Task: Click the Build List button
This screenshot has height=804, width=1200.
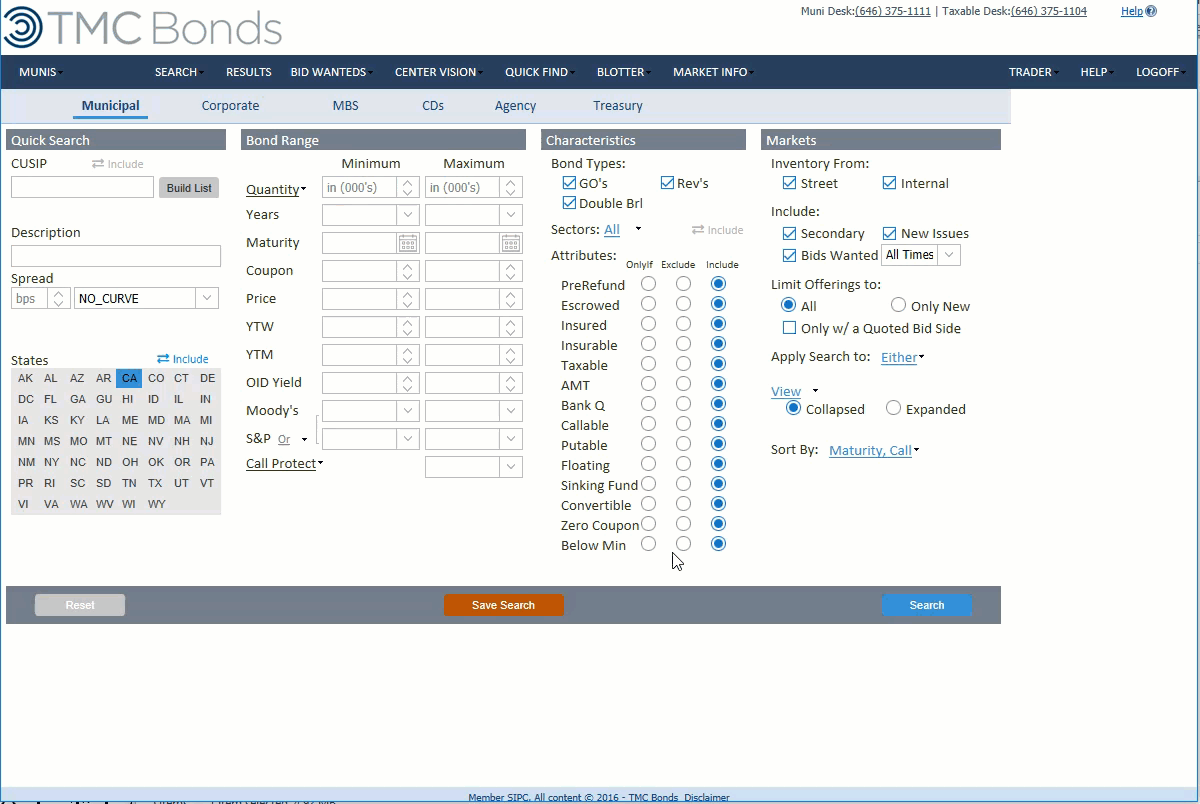Action: click(189, 188)
